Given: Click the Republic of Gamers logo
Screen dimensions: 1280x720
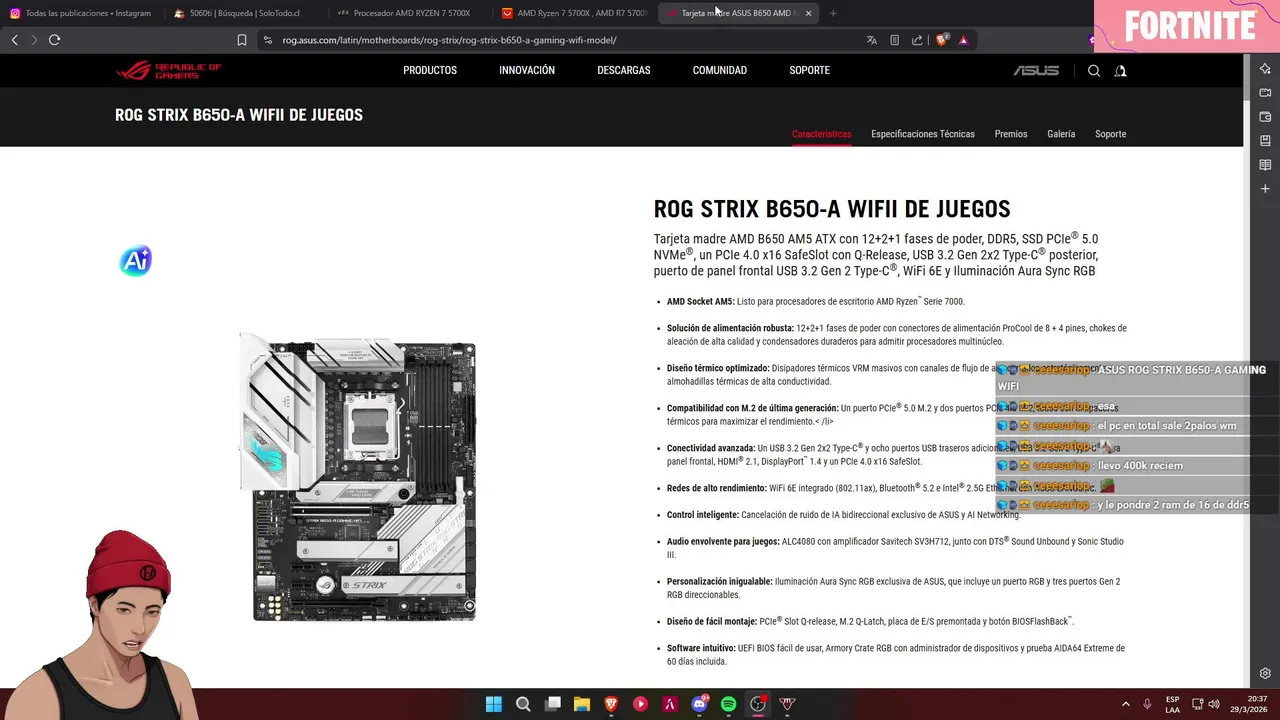Looking at the screenshot, I should pyautogui.click(x=169, y=70).
